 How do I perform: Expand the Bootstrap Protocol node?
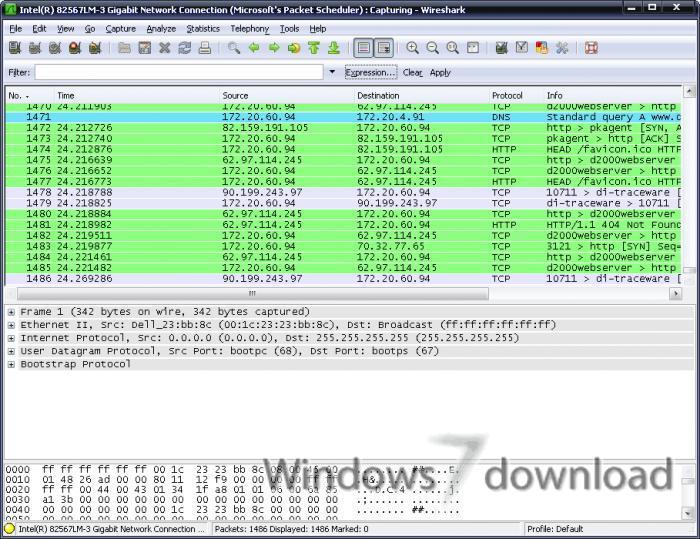11,364
